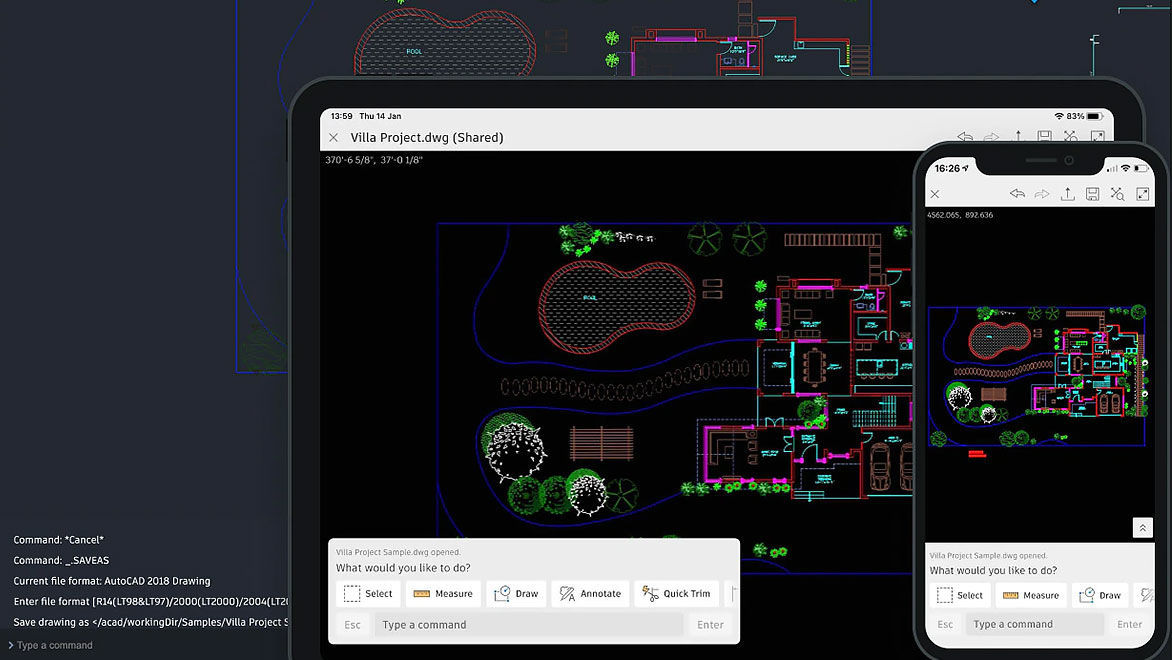Tap the save icon on the iPhone toolbar
Image resolution: width=1172 pixels, height=660 pixels.
point(1092,193)
